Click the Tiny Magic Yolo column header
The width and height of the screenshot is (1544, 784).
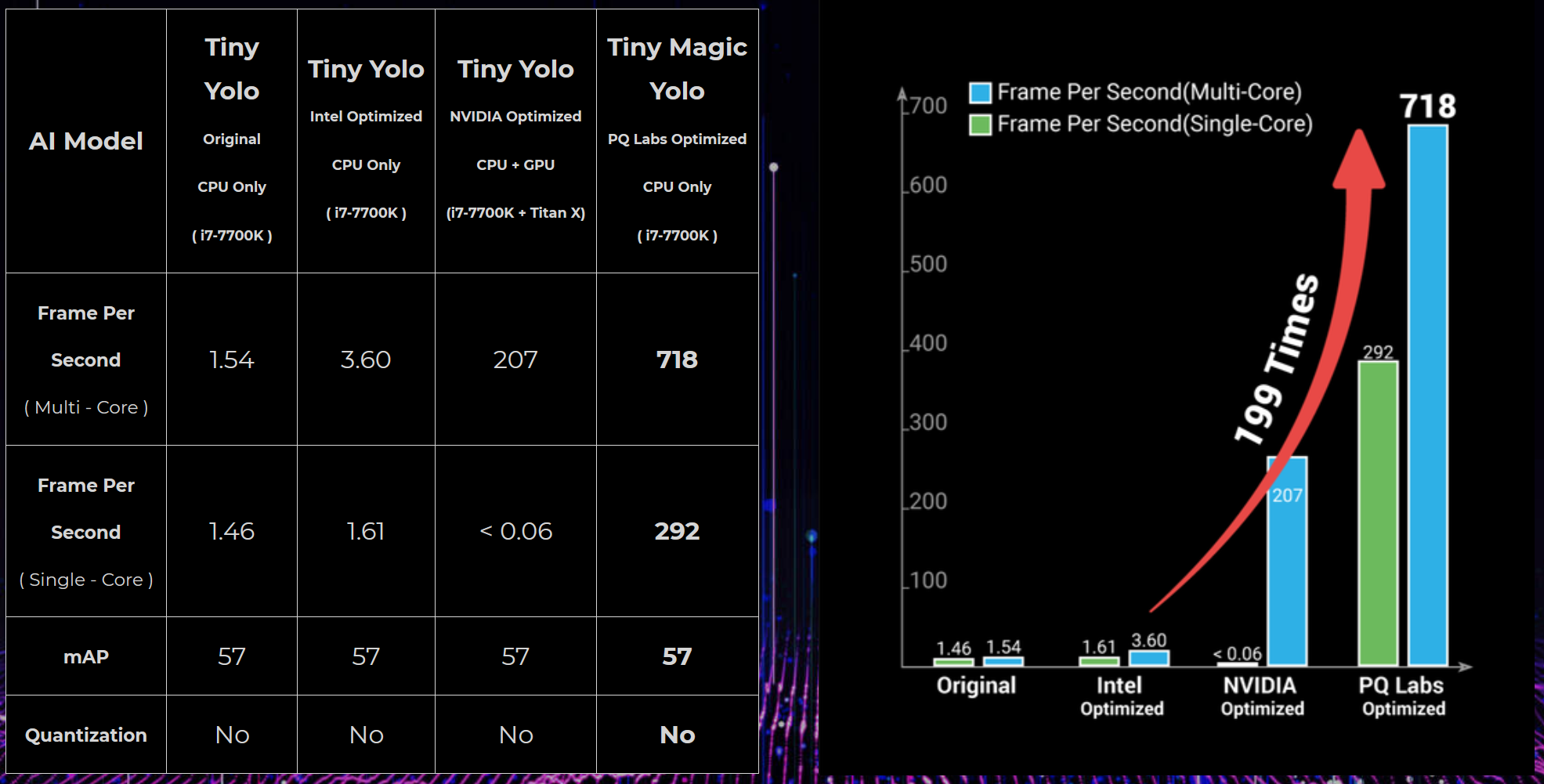click(x=677, y=141)
